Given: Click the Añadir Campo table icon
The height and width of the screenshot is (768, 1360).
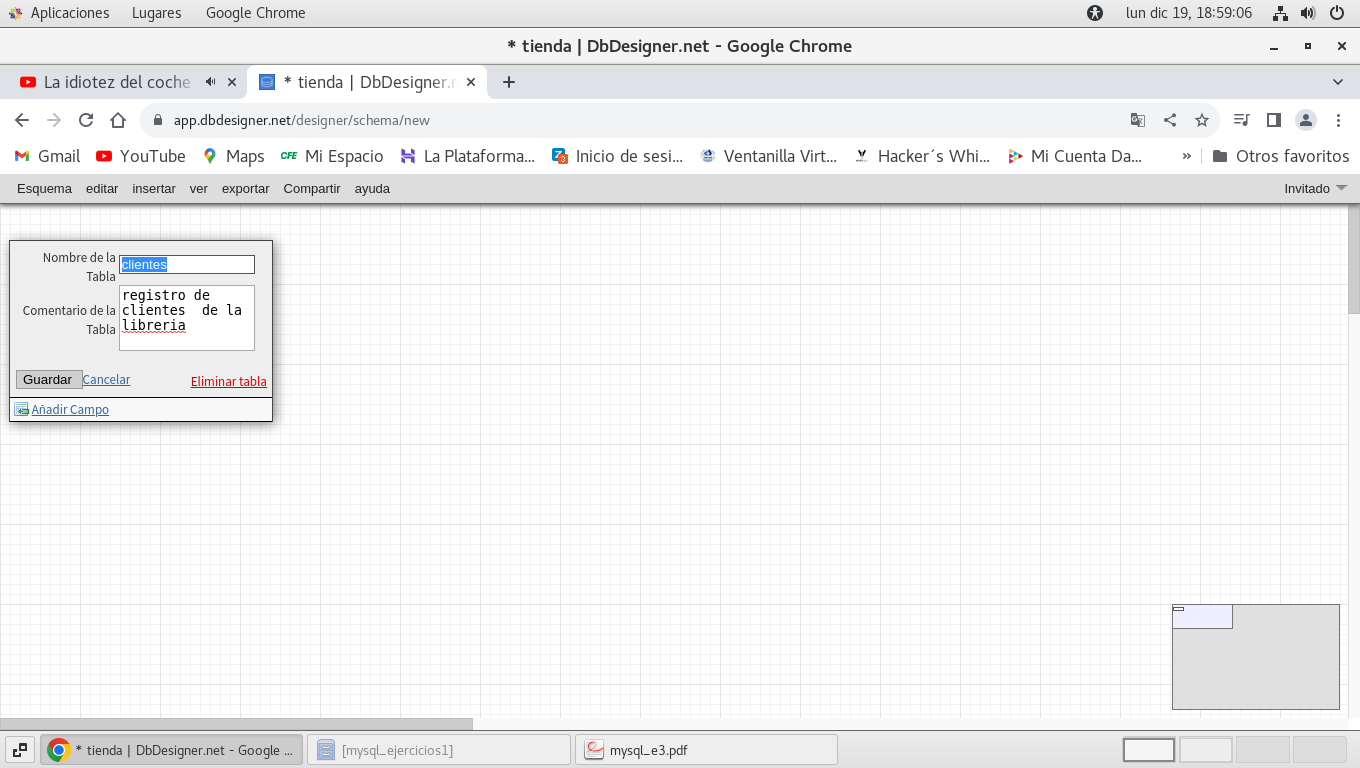Looking at the screenshot, I should (21, 409).
